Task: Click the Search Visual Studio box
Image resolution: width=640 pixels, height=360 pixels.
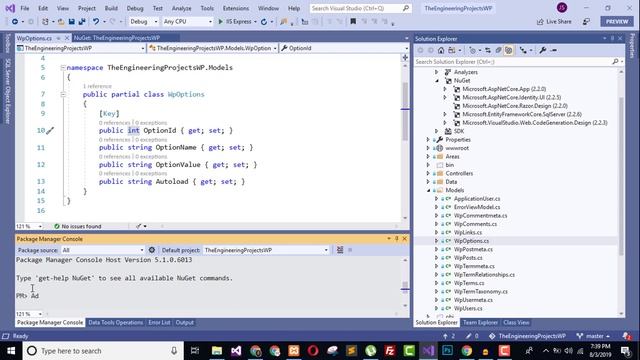Action: coord(360,8)
